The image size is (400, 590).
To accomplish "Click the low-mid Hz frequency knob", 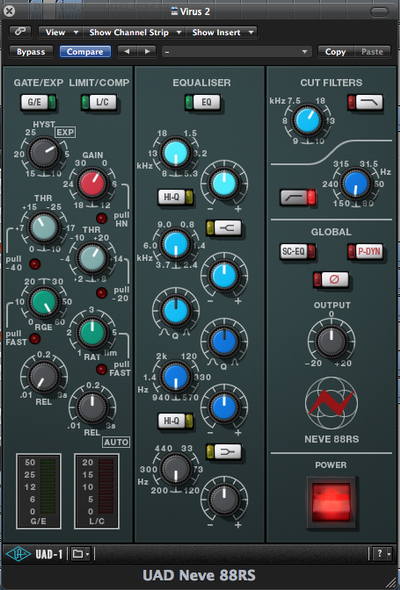I will tap(176, 376).
